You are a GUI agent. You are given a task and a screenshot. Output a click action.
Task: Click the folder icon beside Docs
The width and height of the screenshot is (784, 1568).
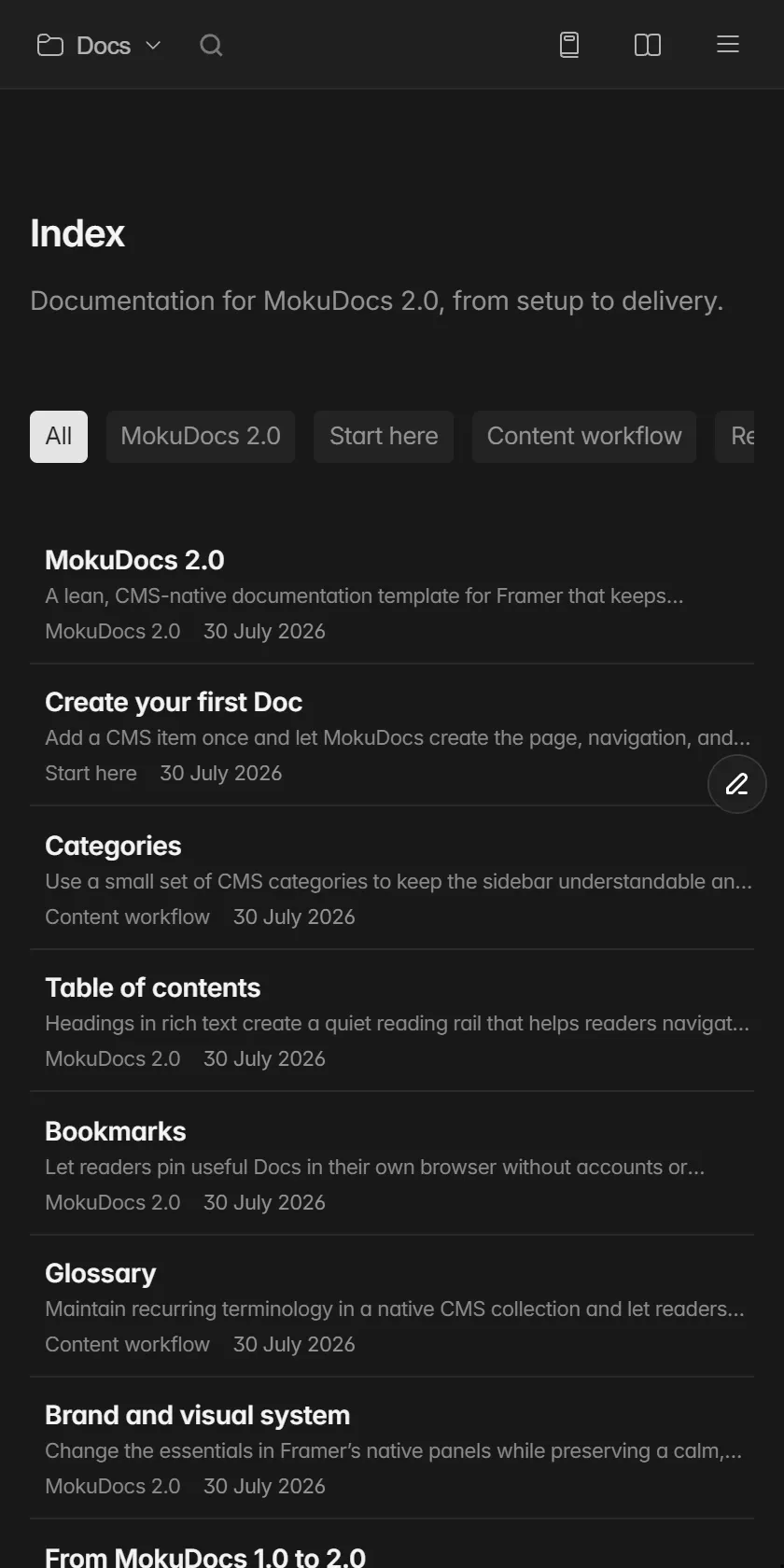coord(50,45)
